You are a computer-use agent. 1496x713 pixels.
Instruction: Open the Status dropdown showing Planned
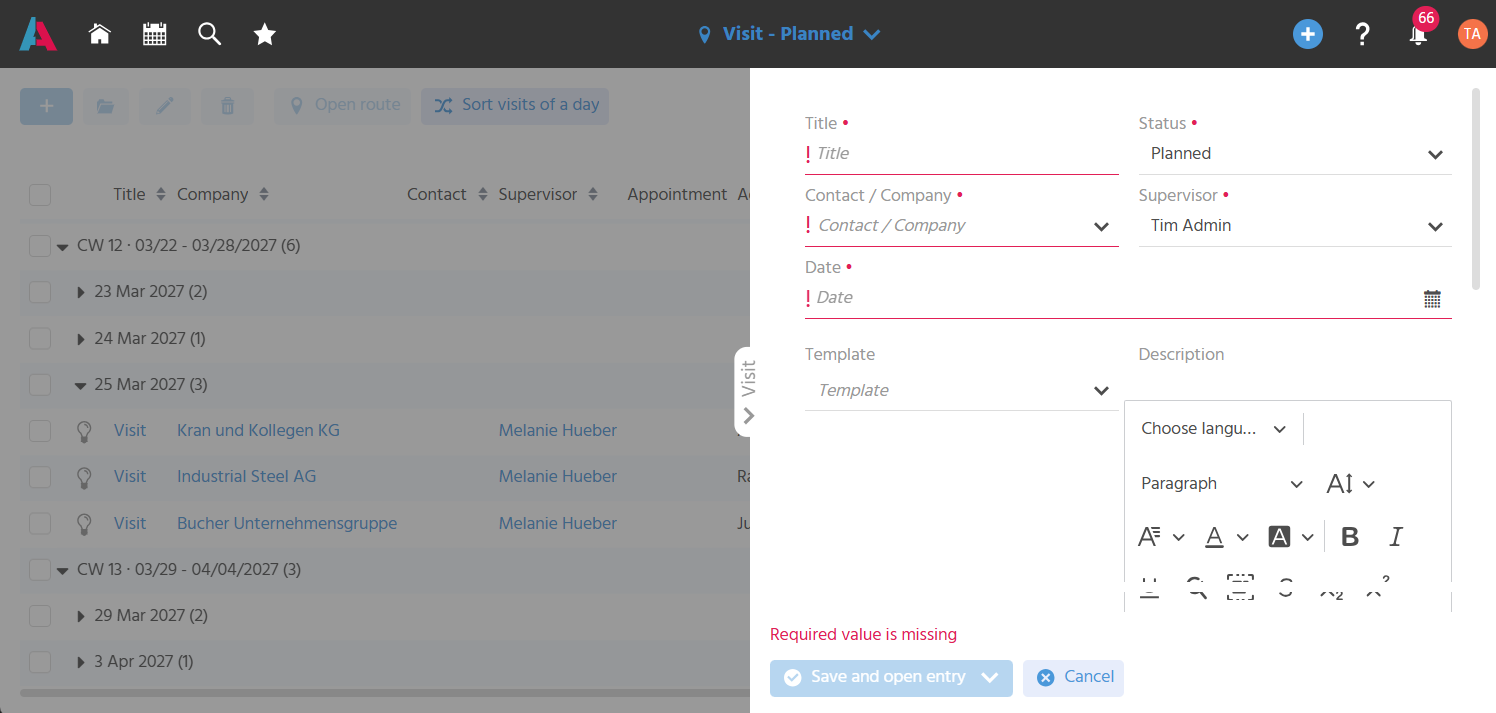tap(1295, 154)
